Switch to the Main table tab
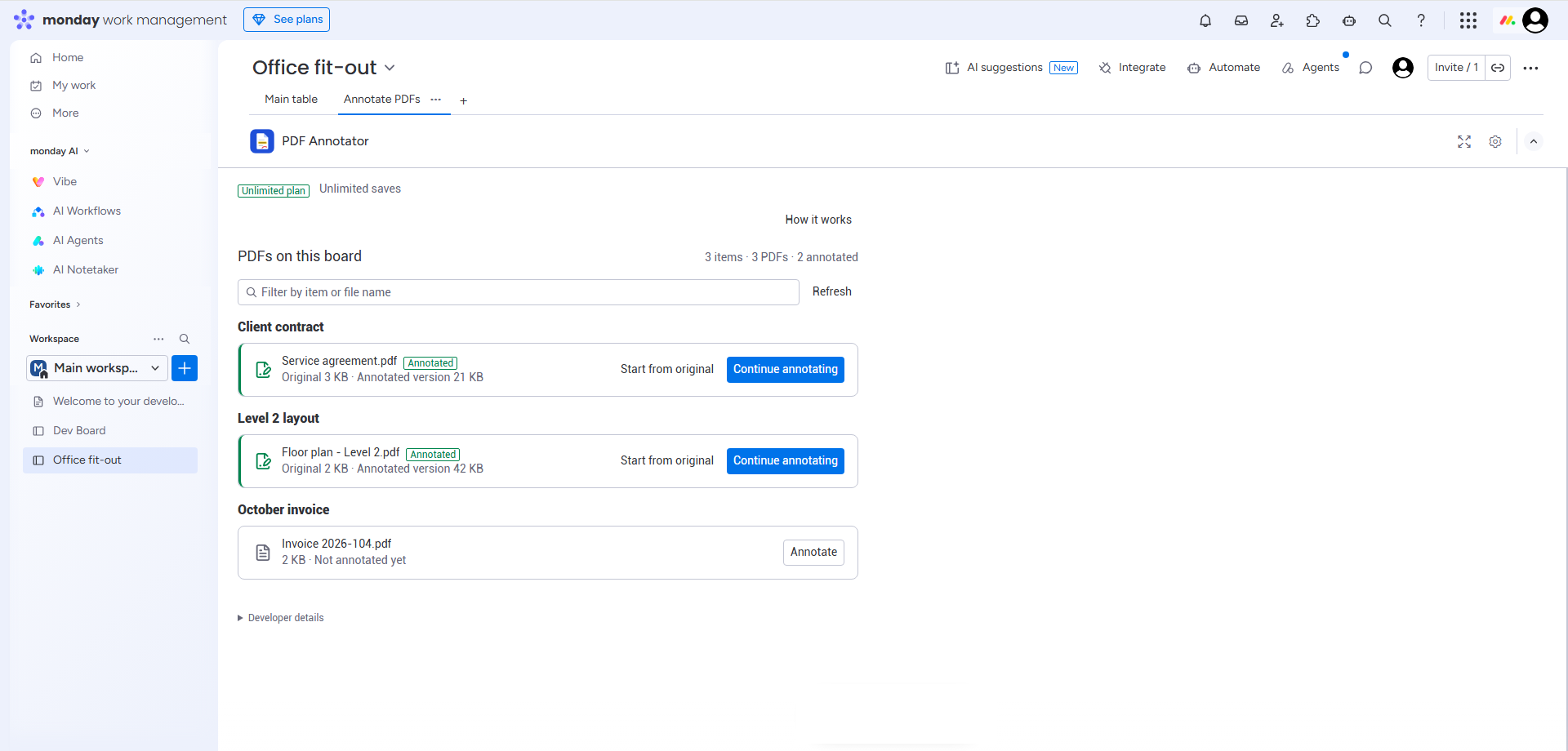The width and height of the screenshot is (1568, 751). point(291,99)
